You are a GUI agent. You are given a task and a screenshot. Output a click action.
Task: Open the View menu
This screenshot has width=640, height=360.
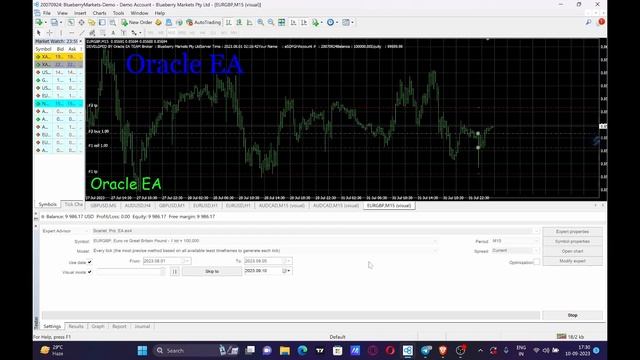click(x=62, y=13)
